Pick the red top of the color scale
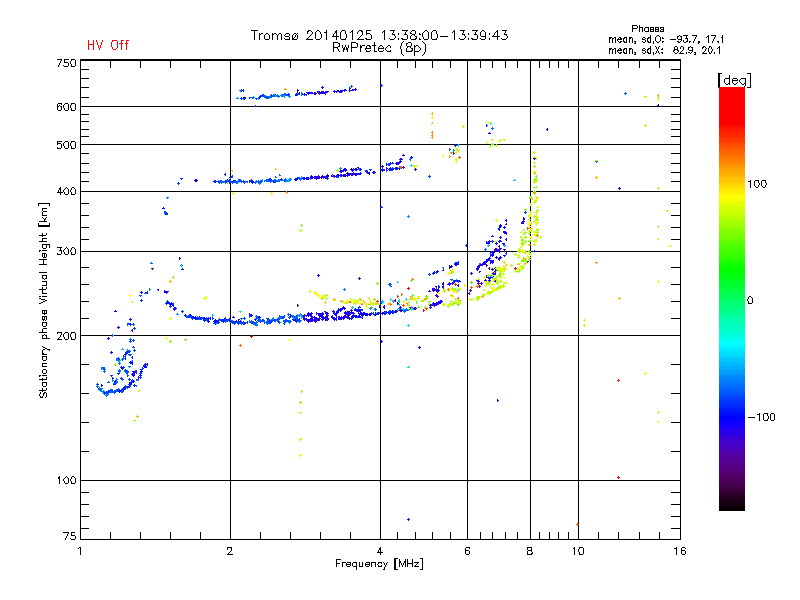 click(x=732, y=105)
